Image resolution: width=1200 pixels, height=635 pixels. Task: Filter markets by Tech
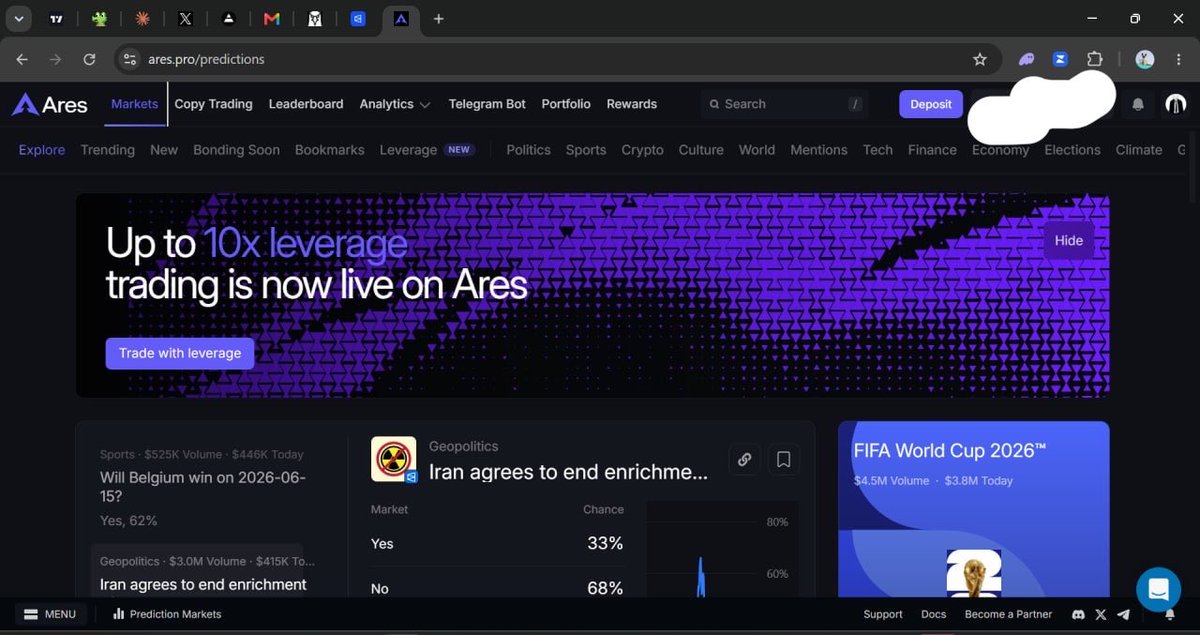click(x=878, y=150)
